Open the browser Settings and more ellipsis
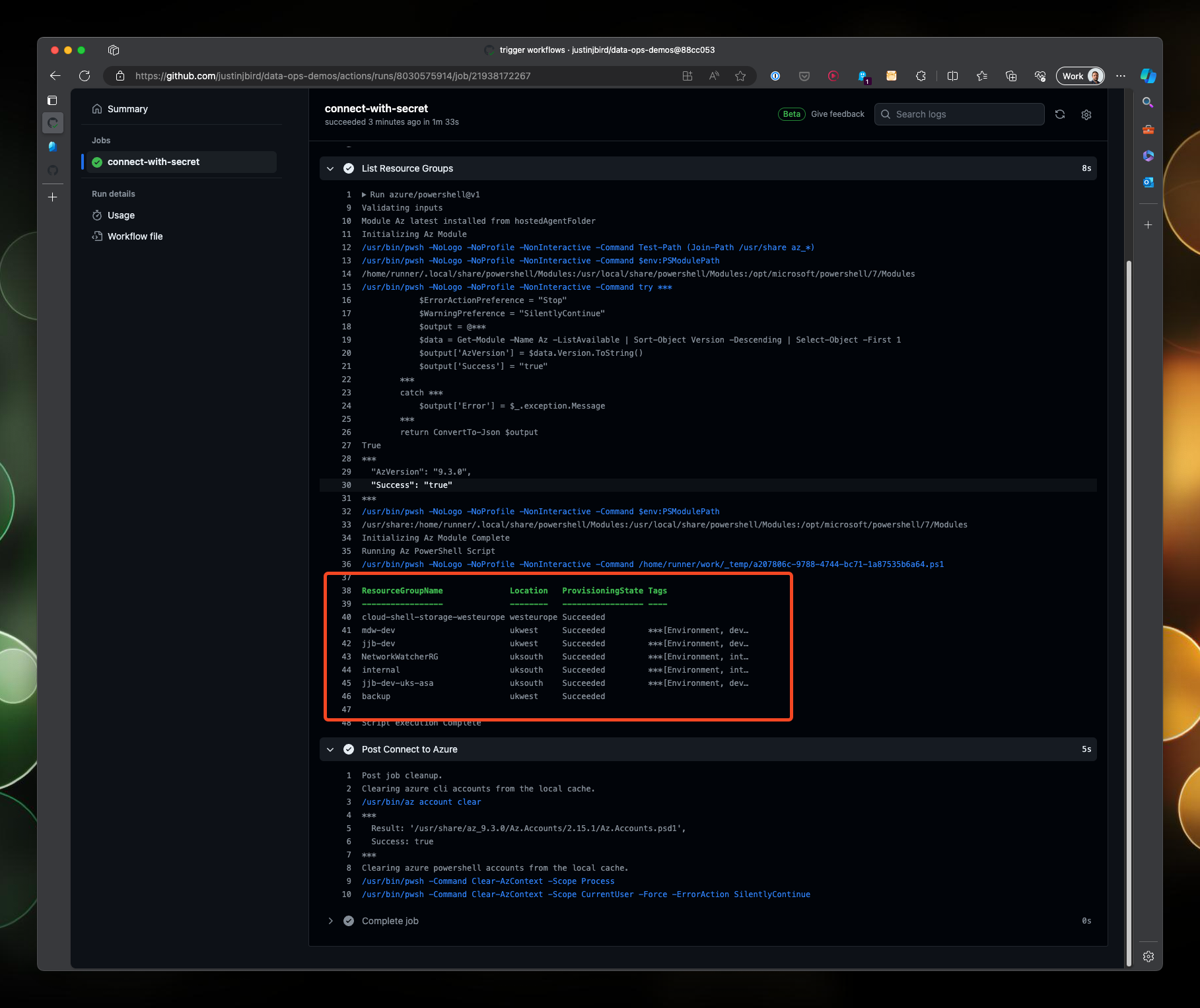1200x1008 pixels. [1121, 76]
